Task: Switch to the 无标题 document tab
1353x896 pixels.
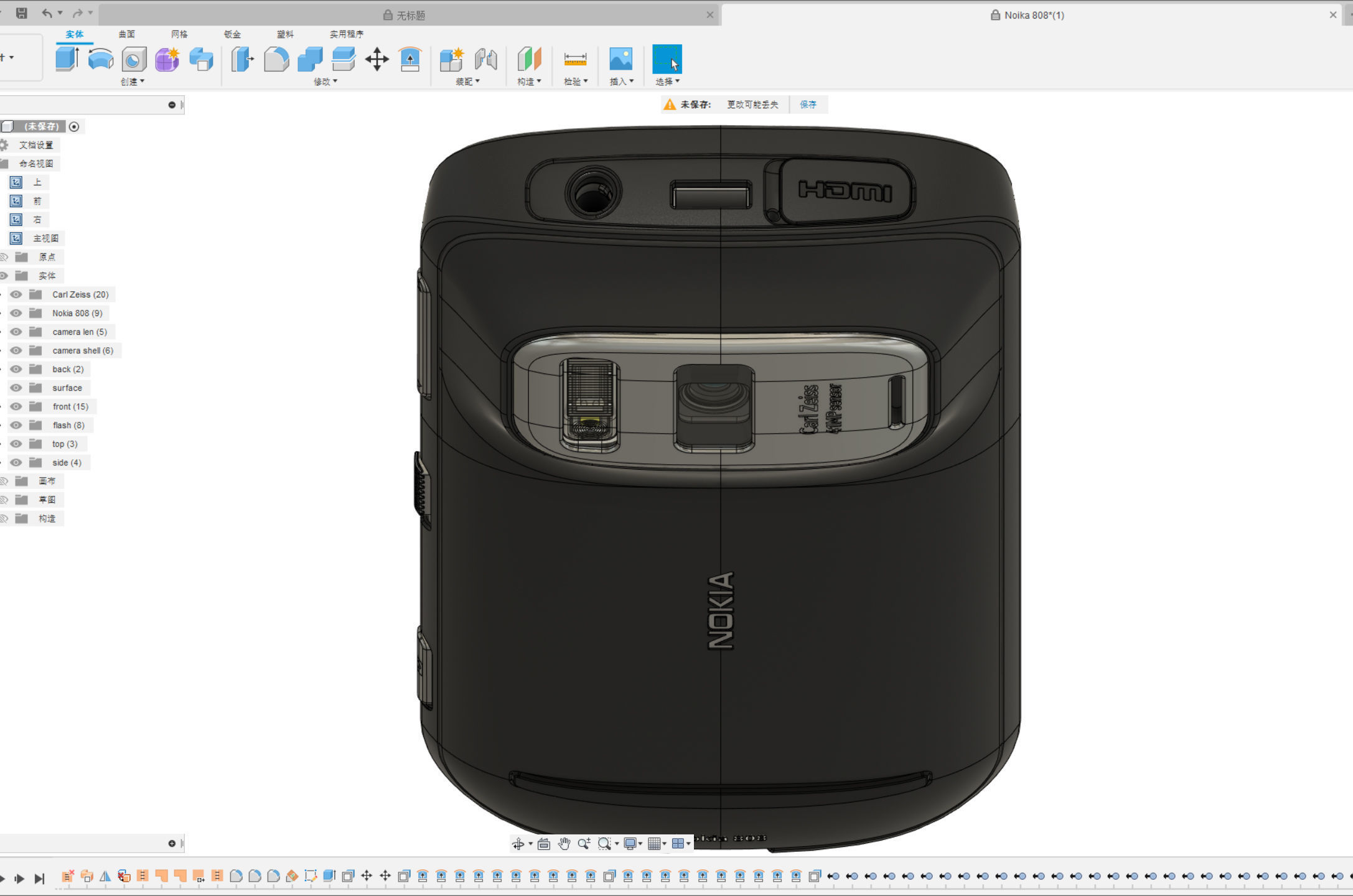Action: (405, 15)
